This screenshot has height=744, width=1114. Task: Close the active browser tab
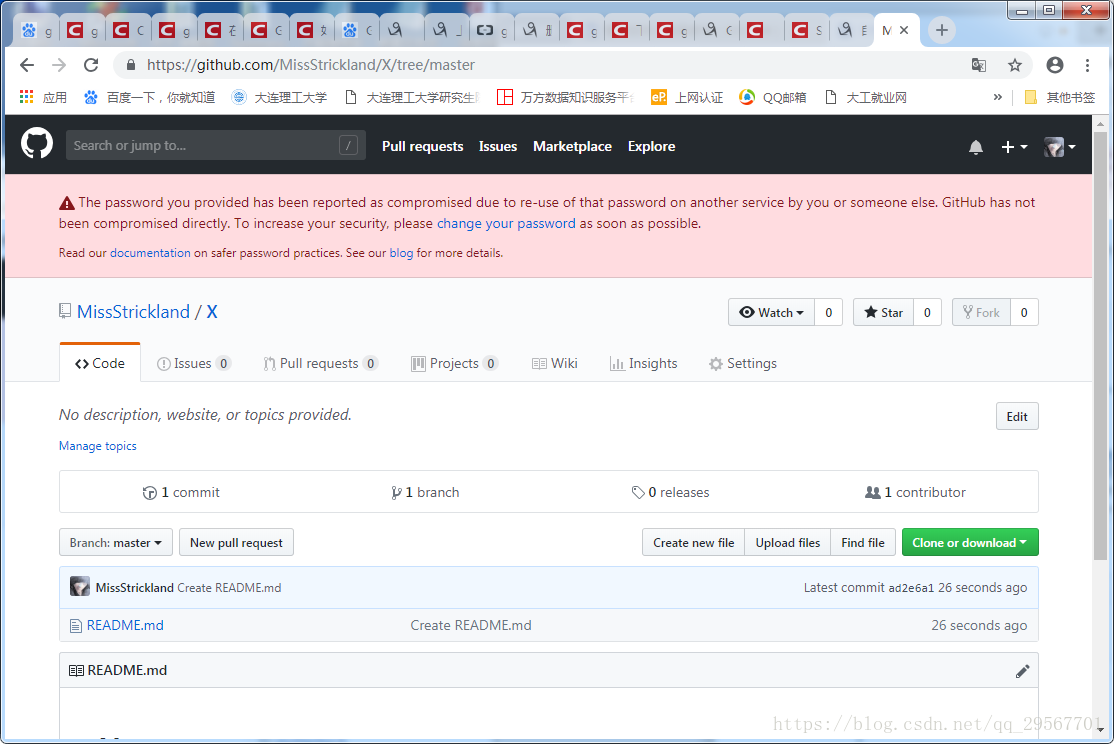(x=904, y=31)
